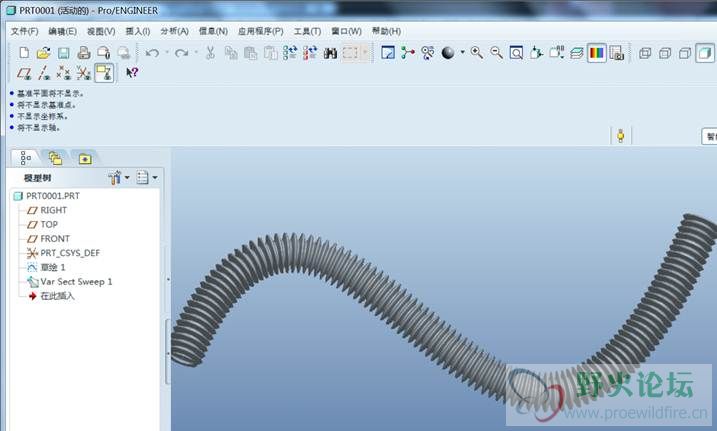Viewport: 717px width, 431px height.
Task: Switch to wireframe display style
Action: 645,53
